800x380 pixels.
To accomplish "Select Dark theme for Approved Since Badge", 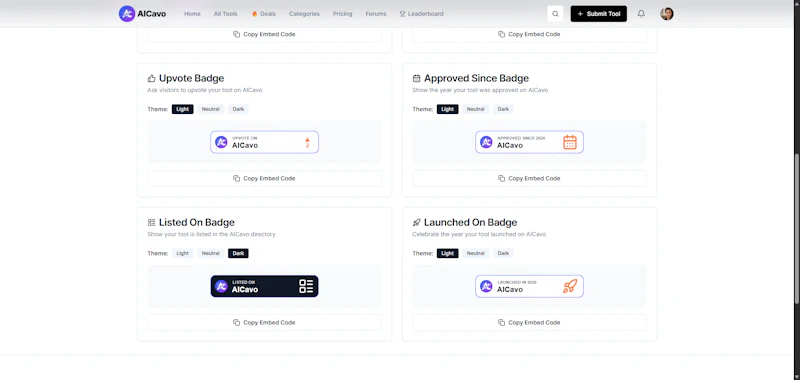I will click(503, 109).
